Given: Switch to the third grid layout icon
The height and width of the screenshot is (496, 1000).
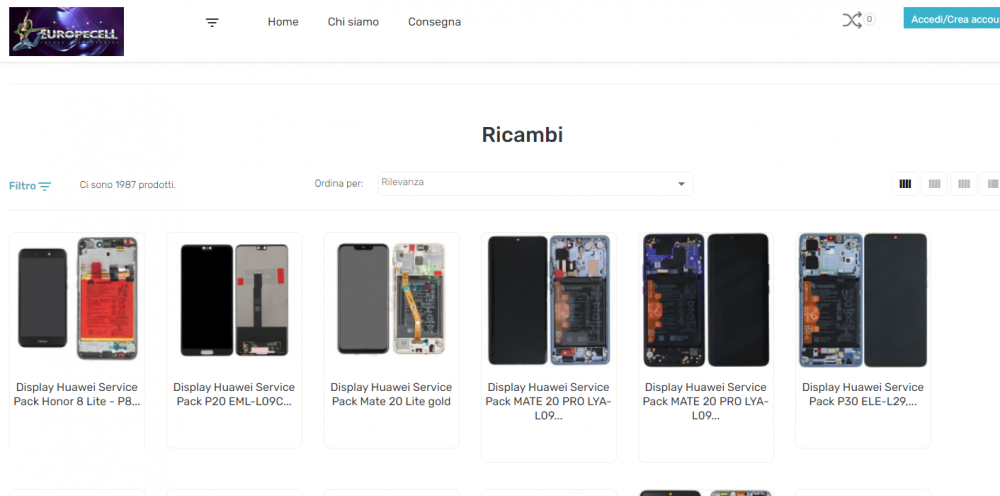Looking at the screenshot, I should (x=964, y=184).
